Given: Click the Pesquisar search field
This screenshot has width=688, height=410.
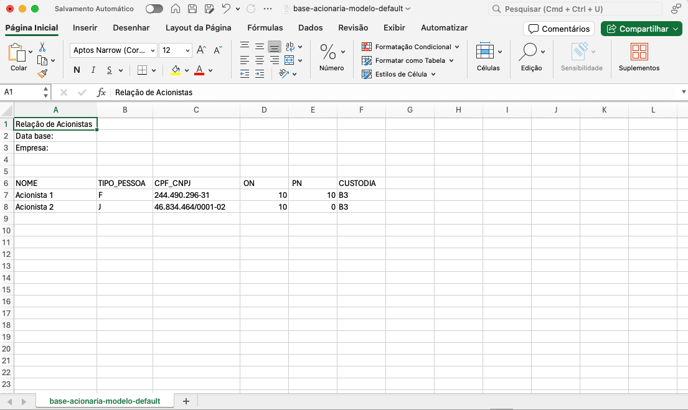Looking at the screenshot, I should [575, 9].
